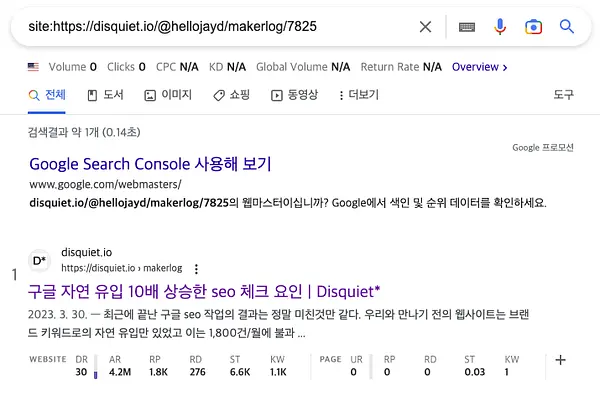Clear the search box with X icon
This screenshot has height=395, width=600.
click(x=425, y=27)
